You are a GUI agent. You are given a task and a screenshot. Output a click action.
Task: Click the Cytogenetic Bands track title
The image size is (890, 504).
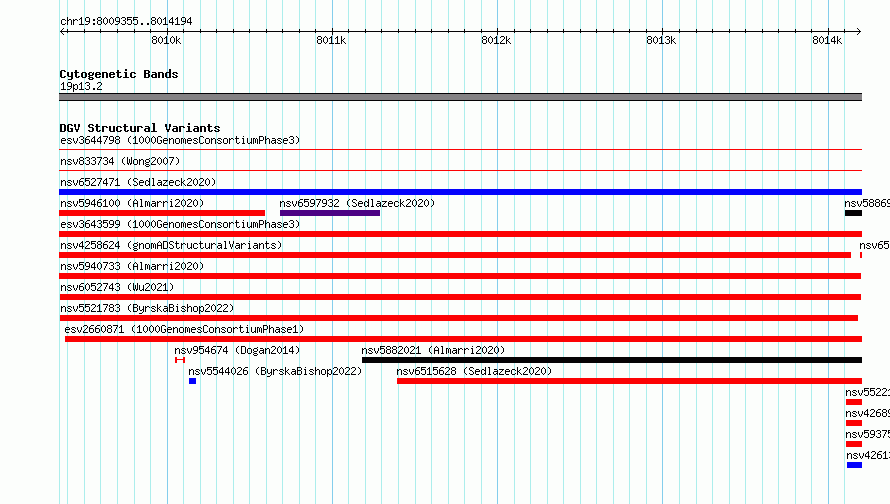pos(119,74)
